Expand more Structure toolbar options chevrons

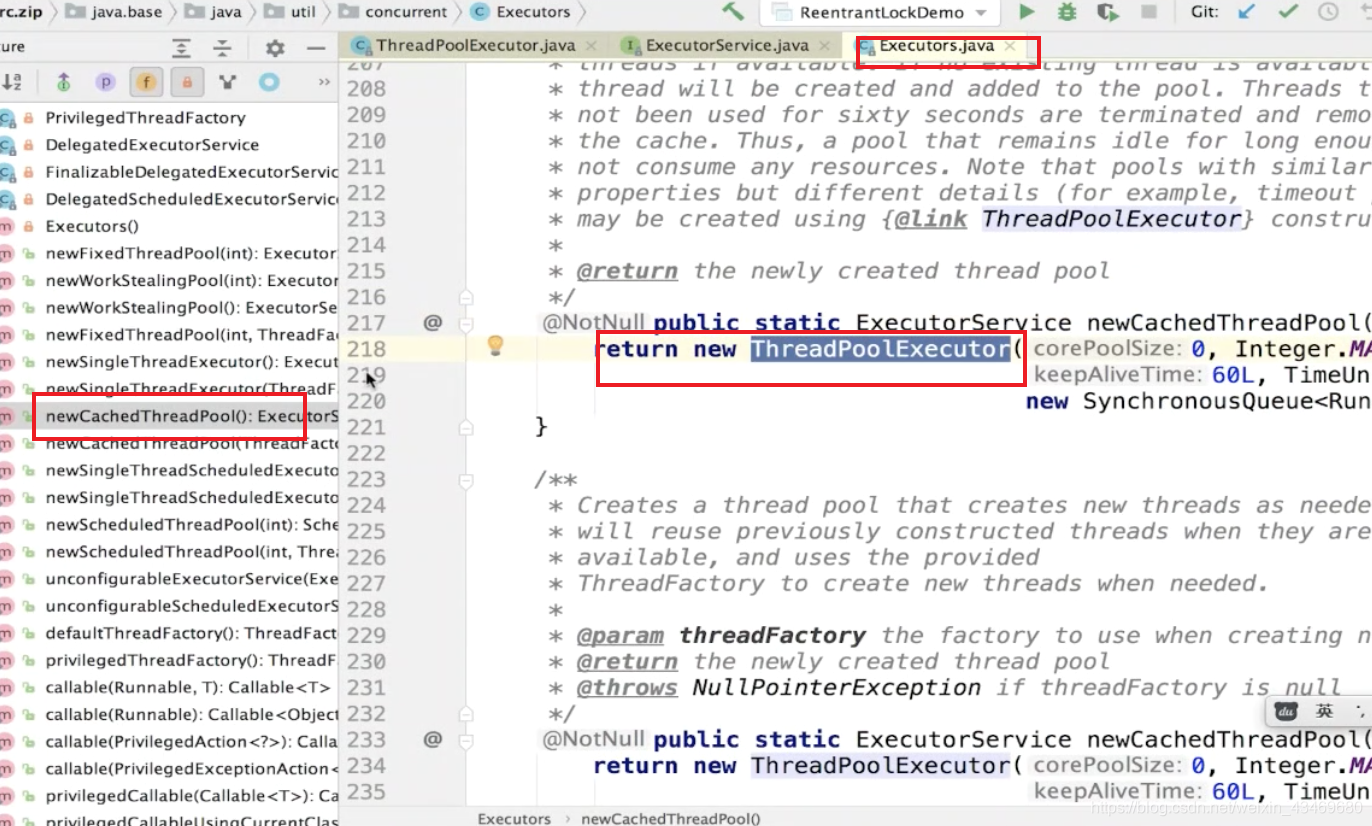tap(323, 82)
